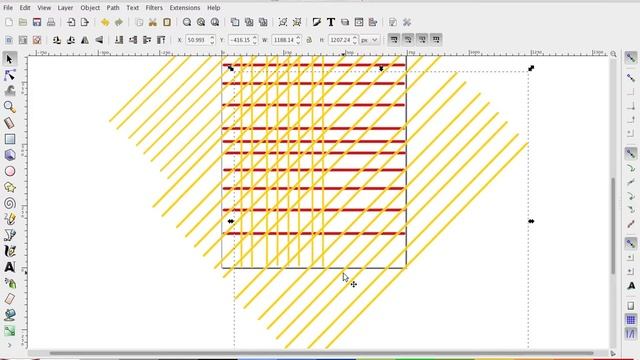The height and width of the screenshot is (360, 640).
Task: Flip selection vertically icon
Action: pos(99,40)
